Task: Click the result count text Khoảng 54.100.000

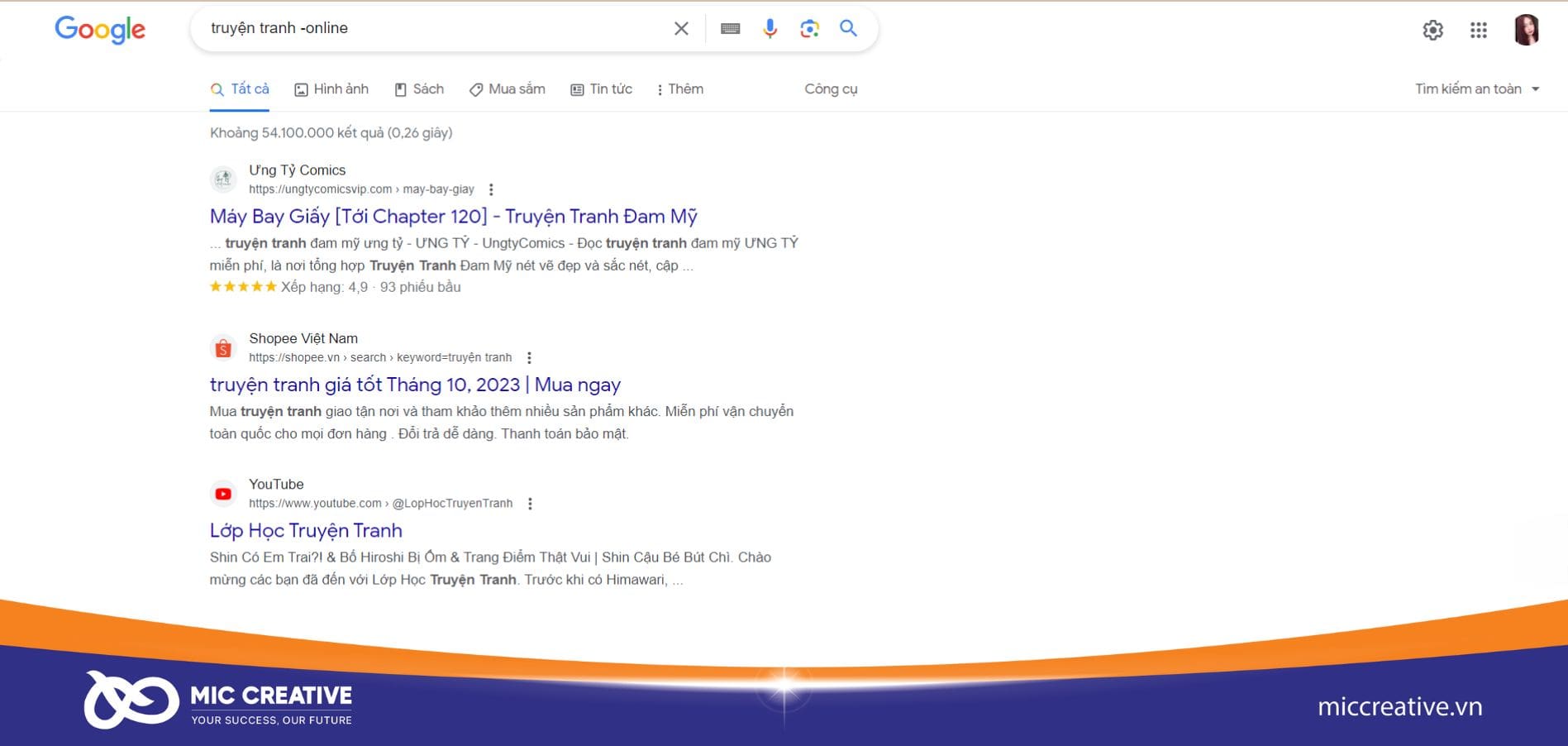Action: pyautogui.click(x=331, y=133)
